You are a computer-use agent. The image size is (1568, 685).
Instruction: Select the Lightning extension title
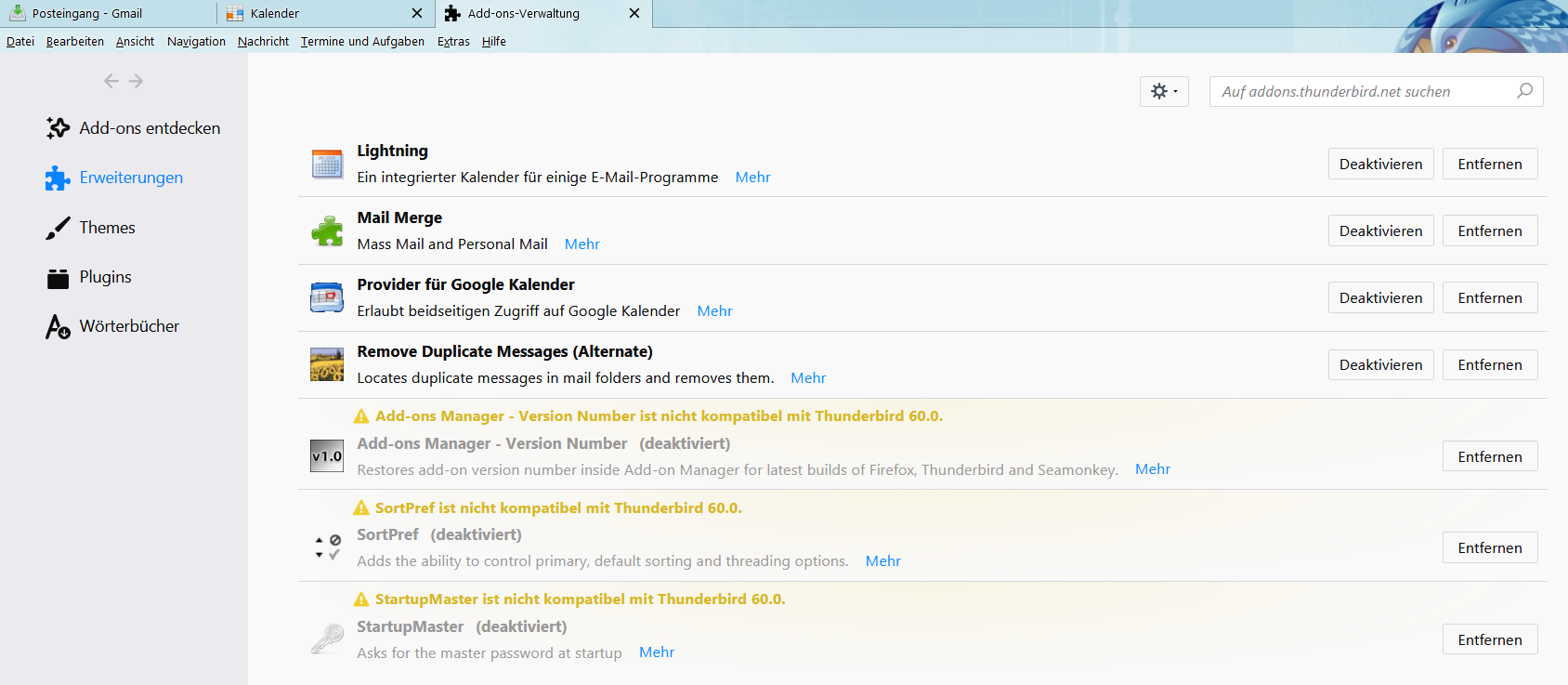pyautogui.click(x=393, y=151)
